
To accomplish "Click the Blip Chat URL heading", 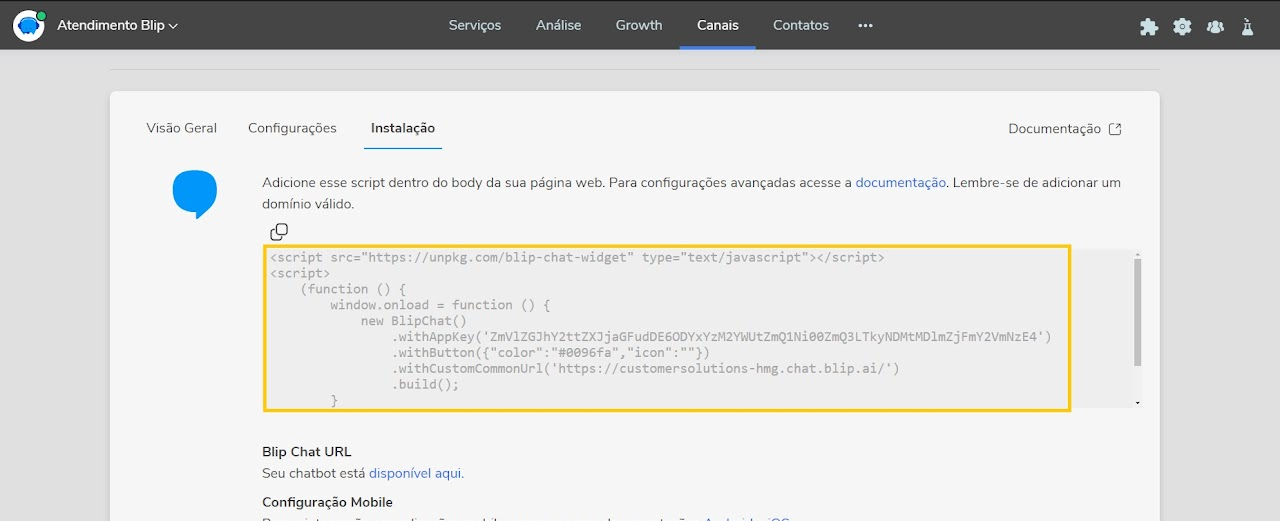I will point(307,452).
